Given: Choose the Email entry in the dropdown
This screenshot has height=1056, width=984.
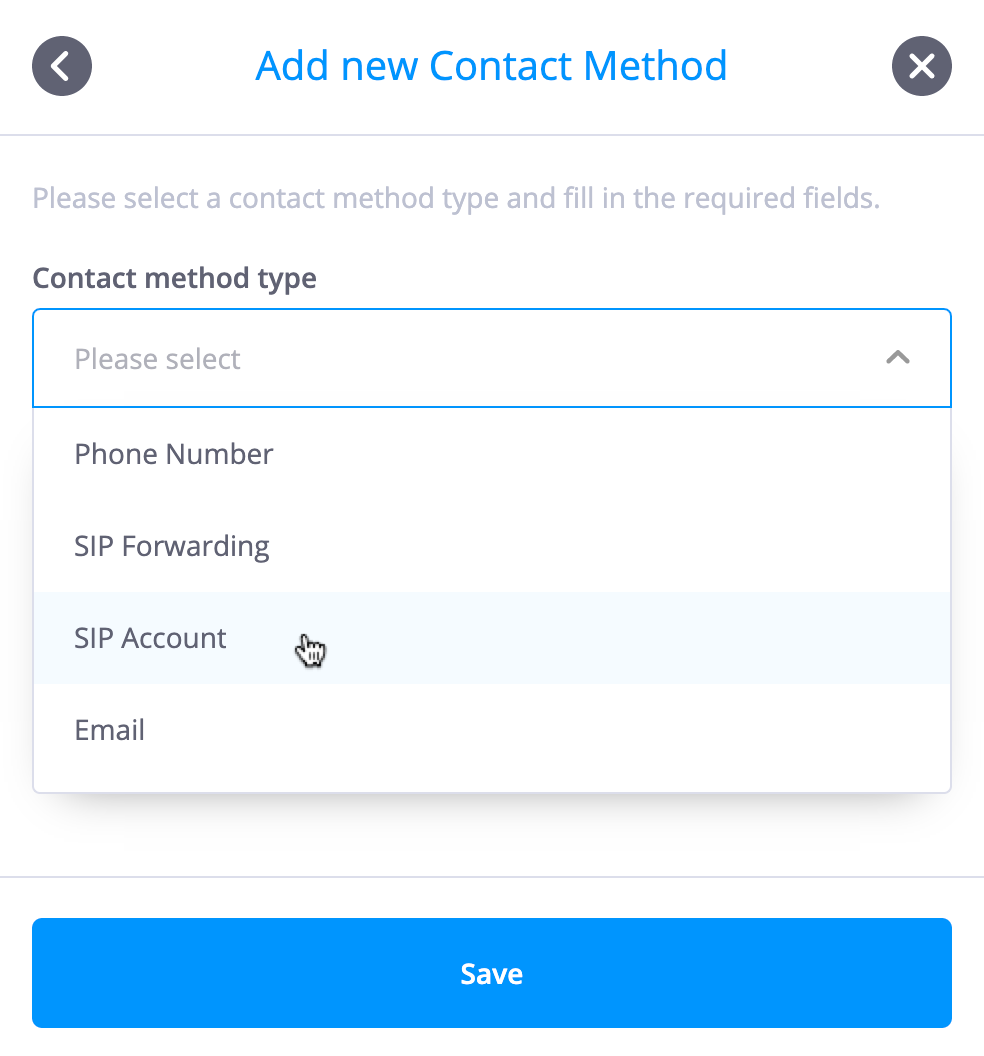Looking at the screenshot, I should pos(492,730).
